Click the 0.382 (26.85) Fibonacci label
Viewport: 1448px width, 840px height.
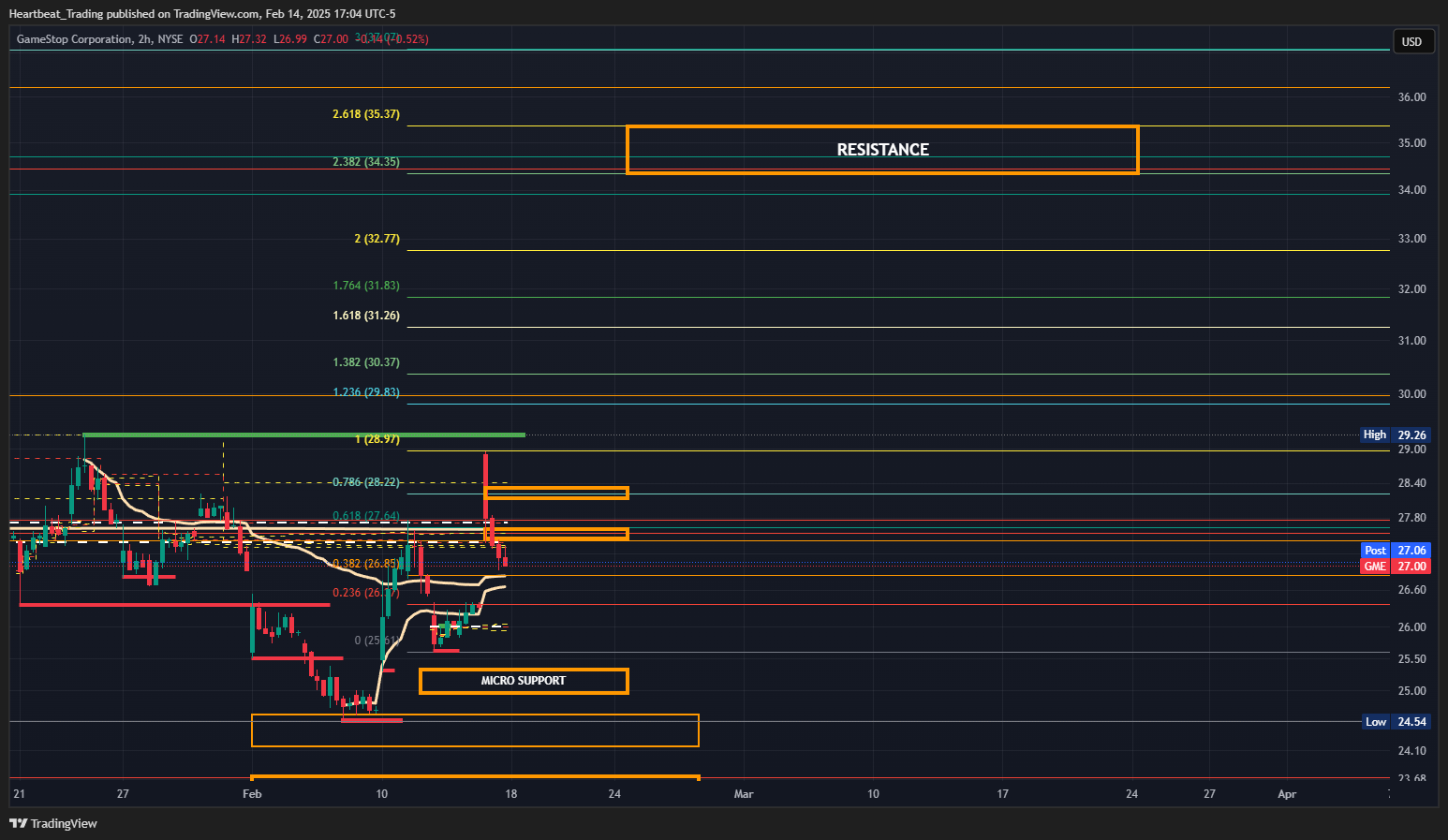(x=366, y=564)
